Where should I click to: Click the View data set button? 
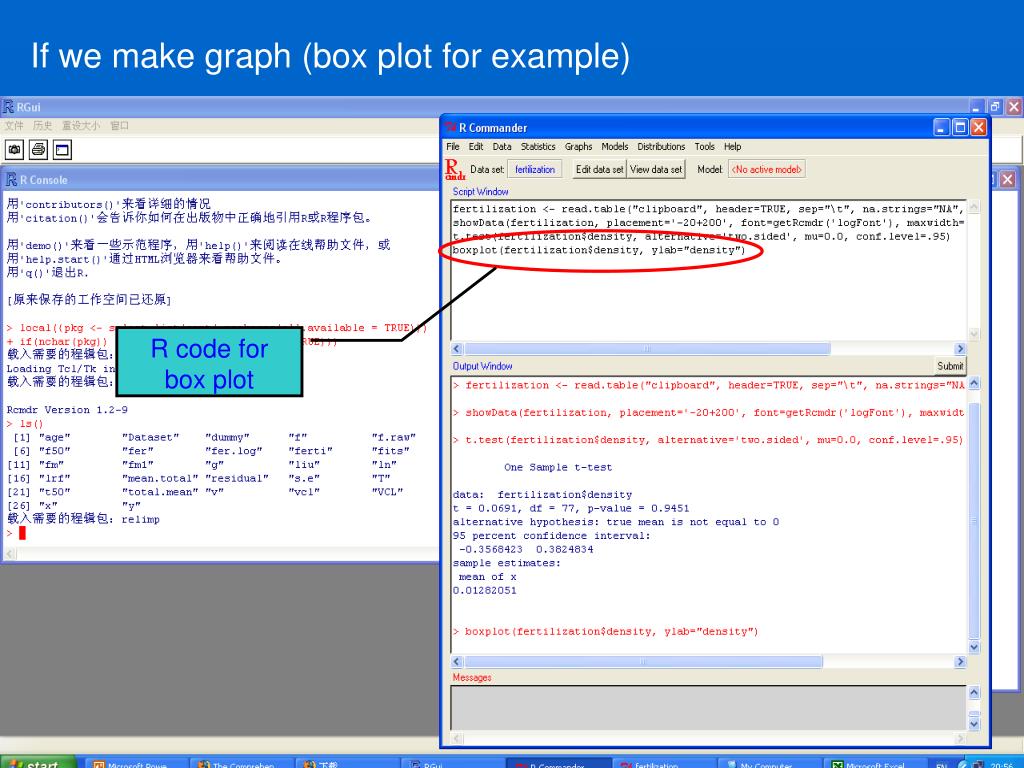click(x=656, y=169)
